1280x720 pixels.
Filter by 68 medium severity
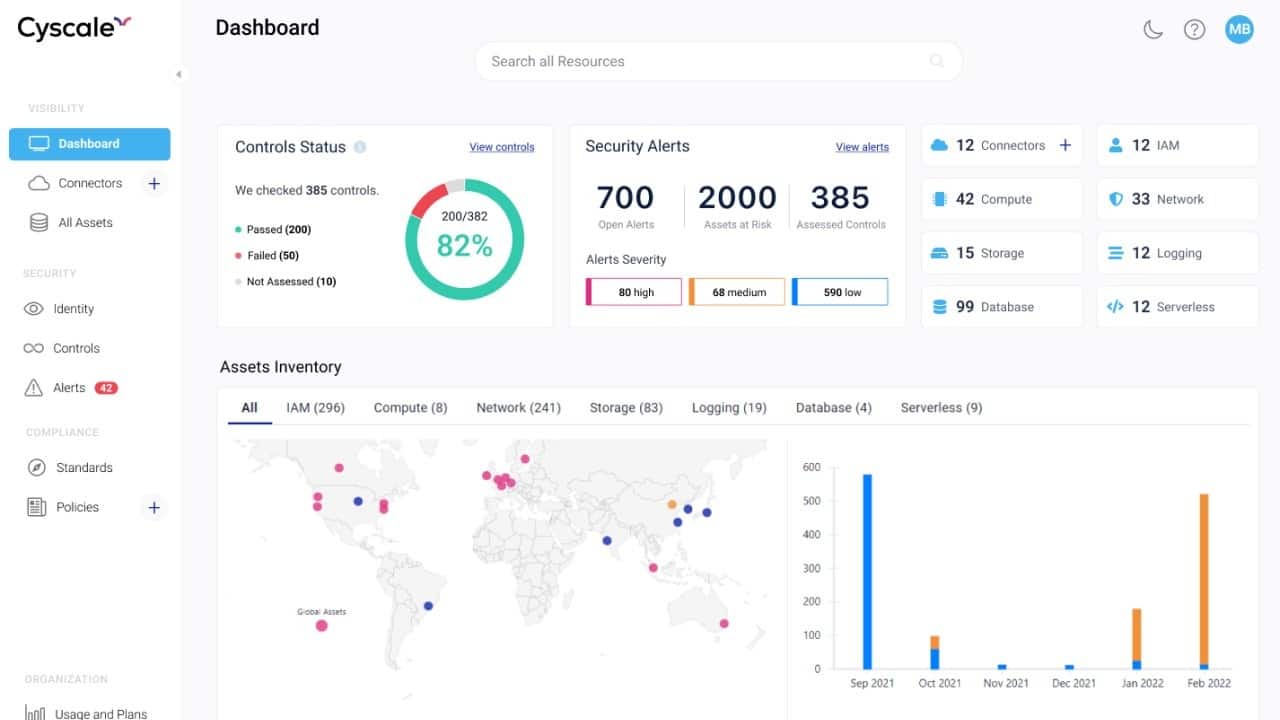coord(737,292)
